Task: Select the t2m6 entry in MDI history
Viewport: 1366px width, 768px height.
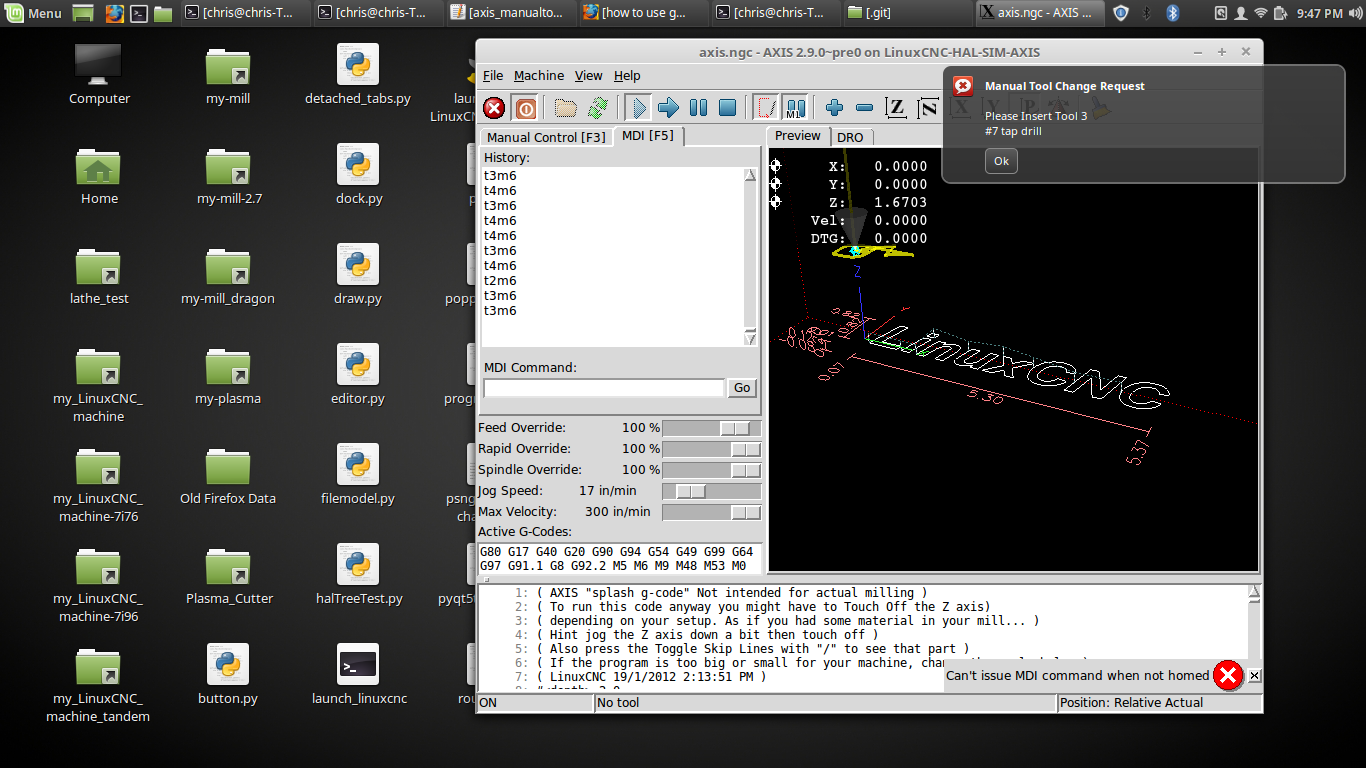Action: pyautogui.click(x=500, y=281)
